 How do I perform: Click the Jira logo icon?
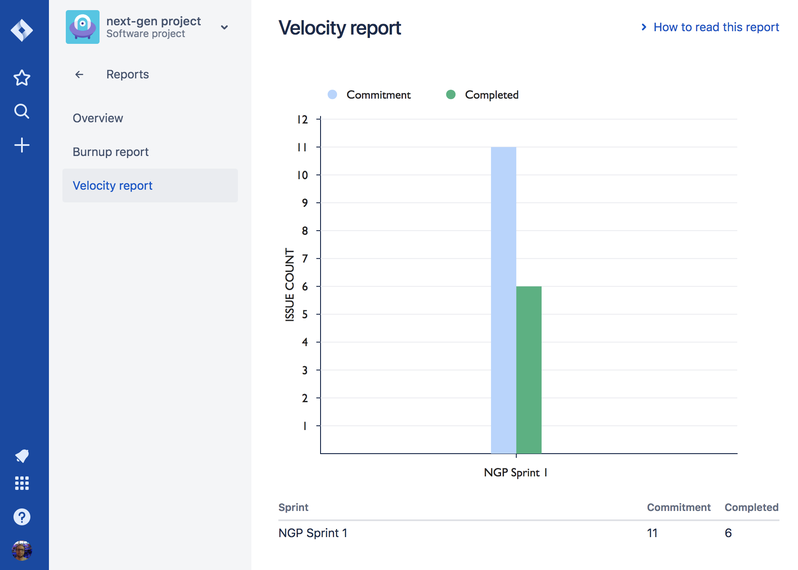tap(21, 31)
